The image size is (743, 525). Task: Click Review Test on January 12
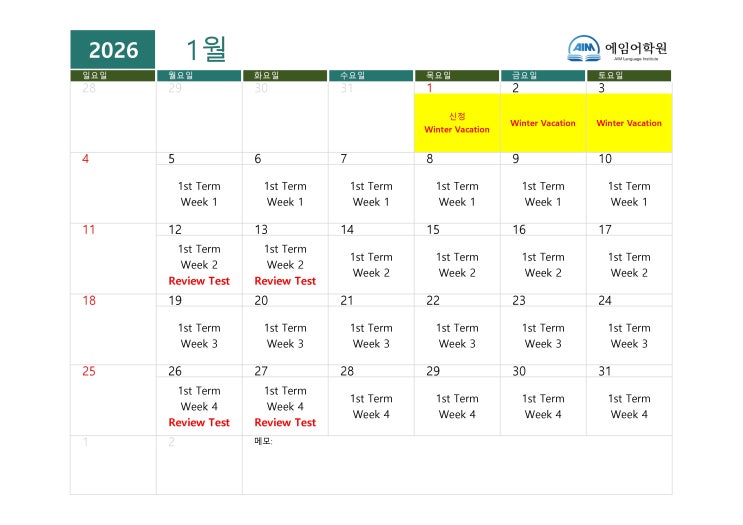199,281
